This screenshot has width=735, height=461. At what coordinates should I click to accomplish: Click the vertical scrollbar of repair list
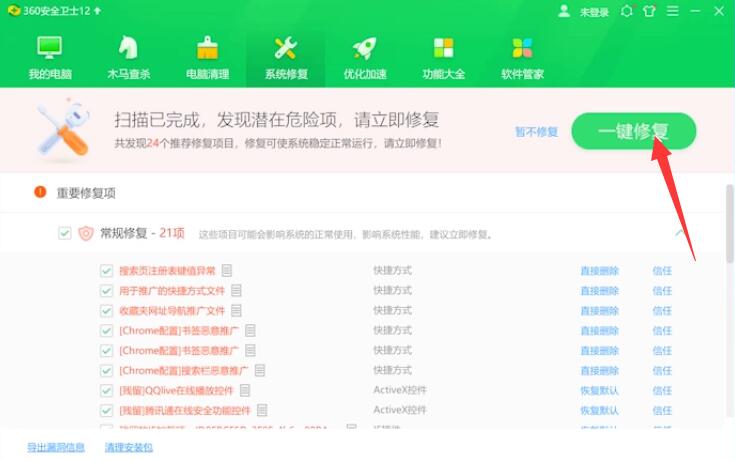click(729, 224)
